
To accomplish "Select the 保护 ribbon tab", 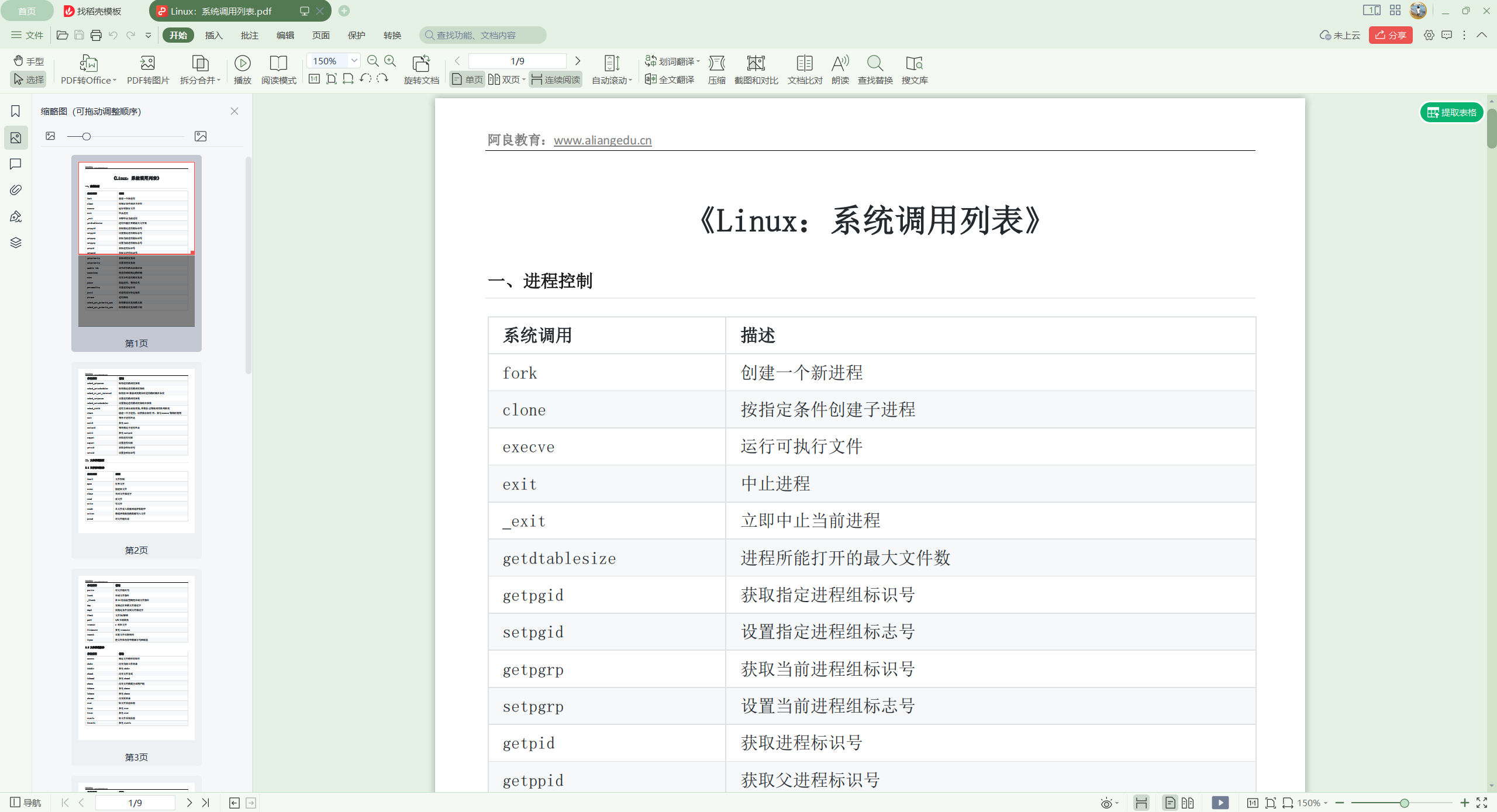I will [x=357, y=35].
